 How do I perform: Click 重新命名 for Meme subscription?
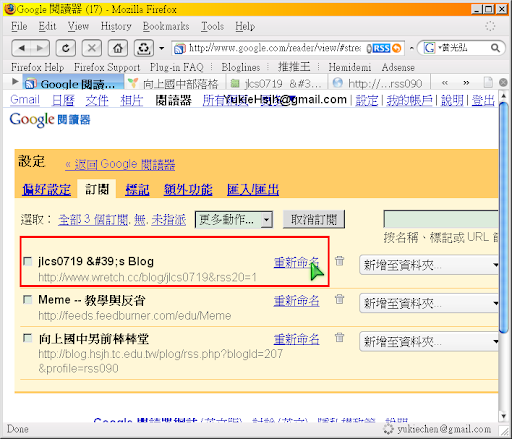click(x=296, y=301)
